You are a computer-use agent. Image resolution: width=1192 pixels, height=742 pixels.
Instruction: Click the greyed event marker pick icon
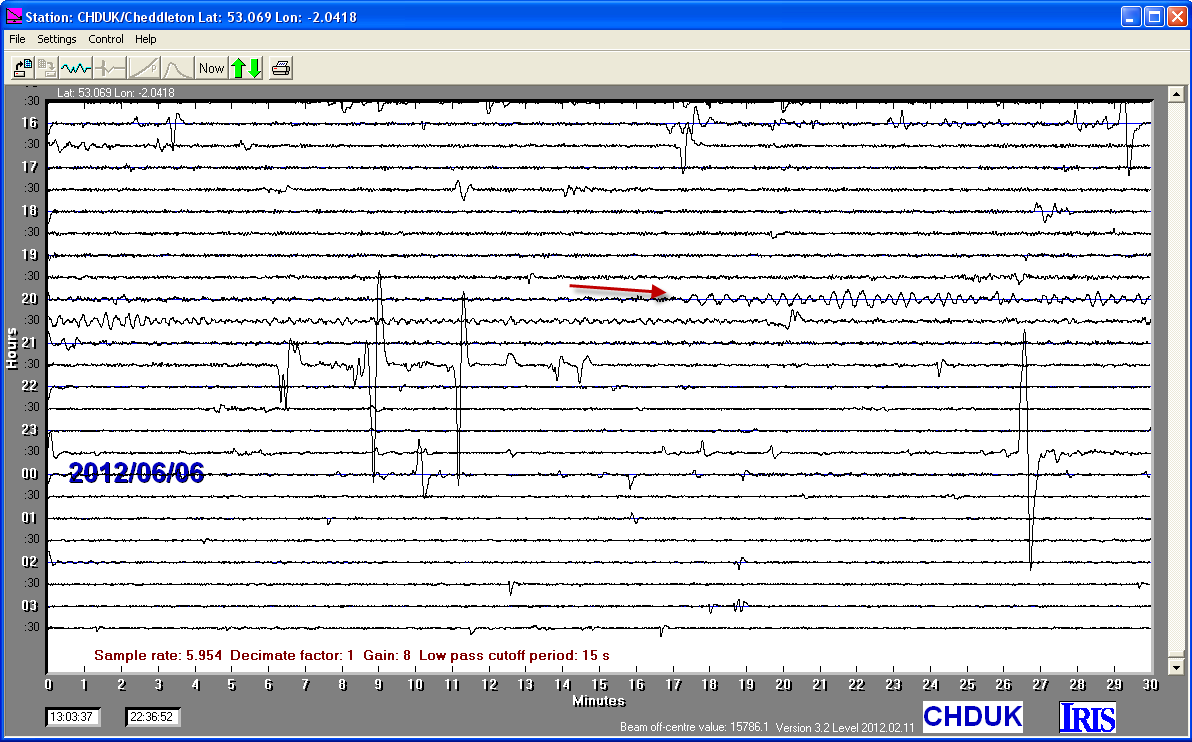coord(110,68)
